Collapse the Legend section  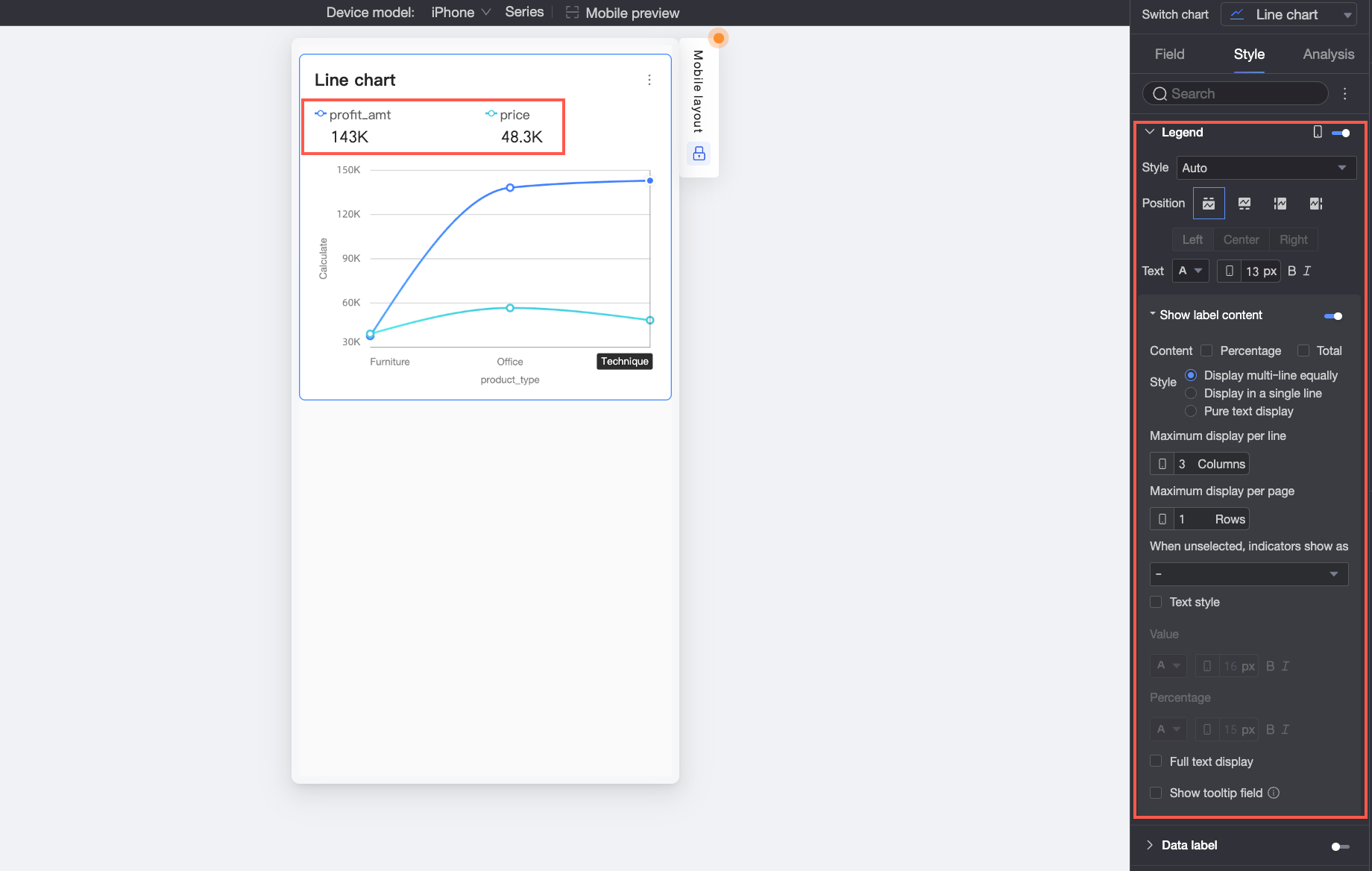coord(1150,132)
